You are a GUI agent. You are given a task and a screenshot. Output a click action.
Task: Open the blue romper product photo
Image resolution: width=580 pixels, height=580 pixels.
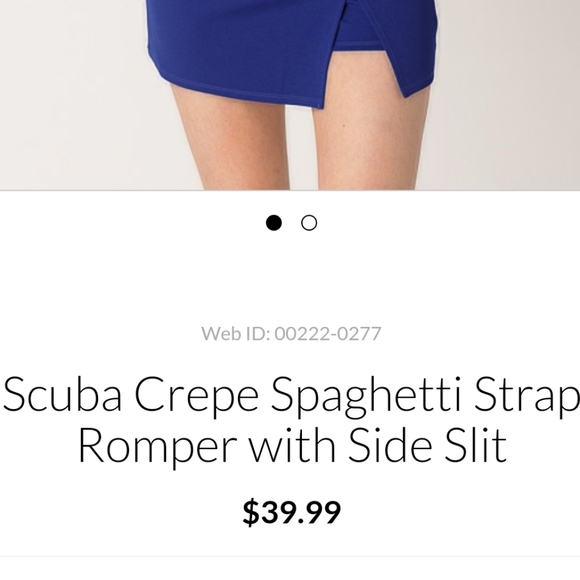tap(290, 95)
